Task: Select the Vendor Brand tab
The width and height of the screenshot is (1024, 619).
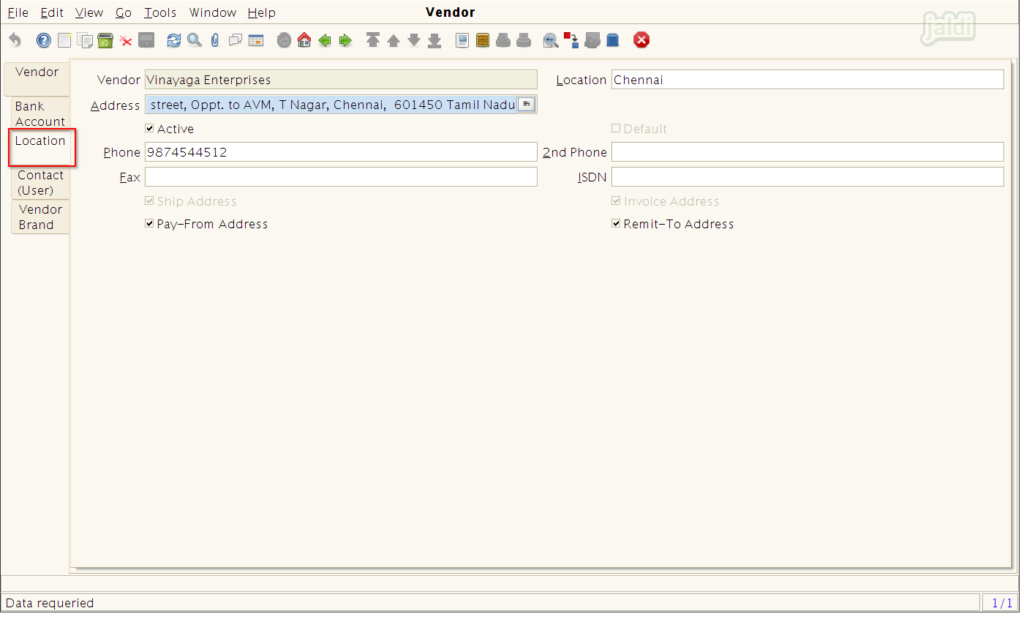Action: coord(40,217)
